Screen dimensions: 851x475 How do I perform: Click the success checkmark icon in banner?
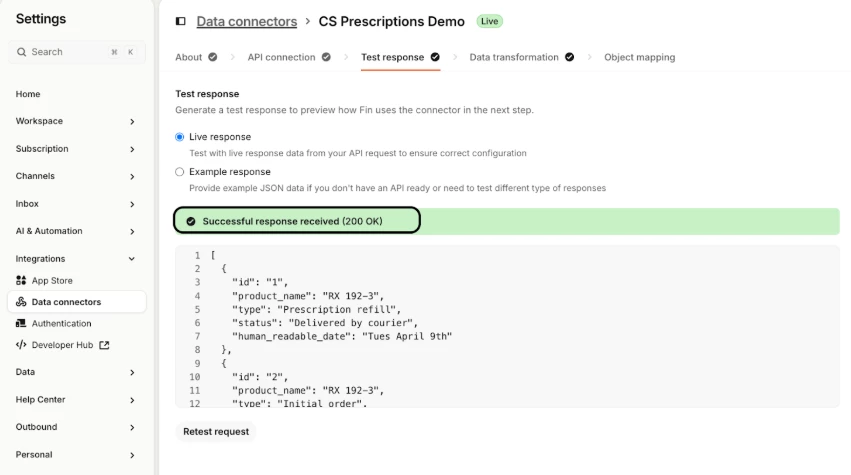(191, 221)
